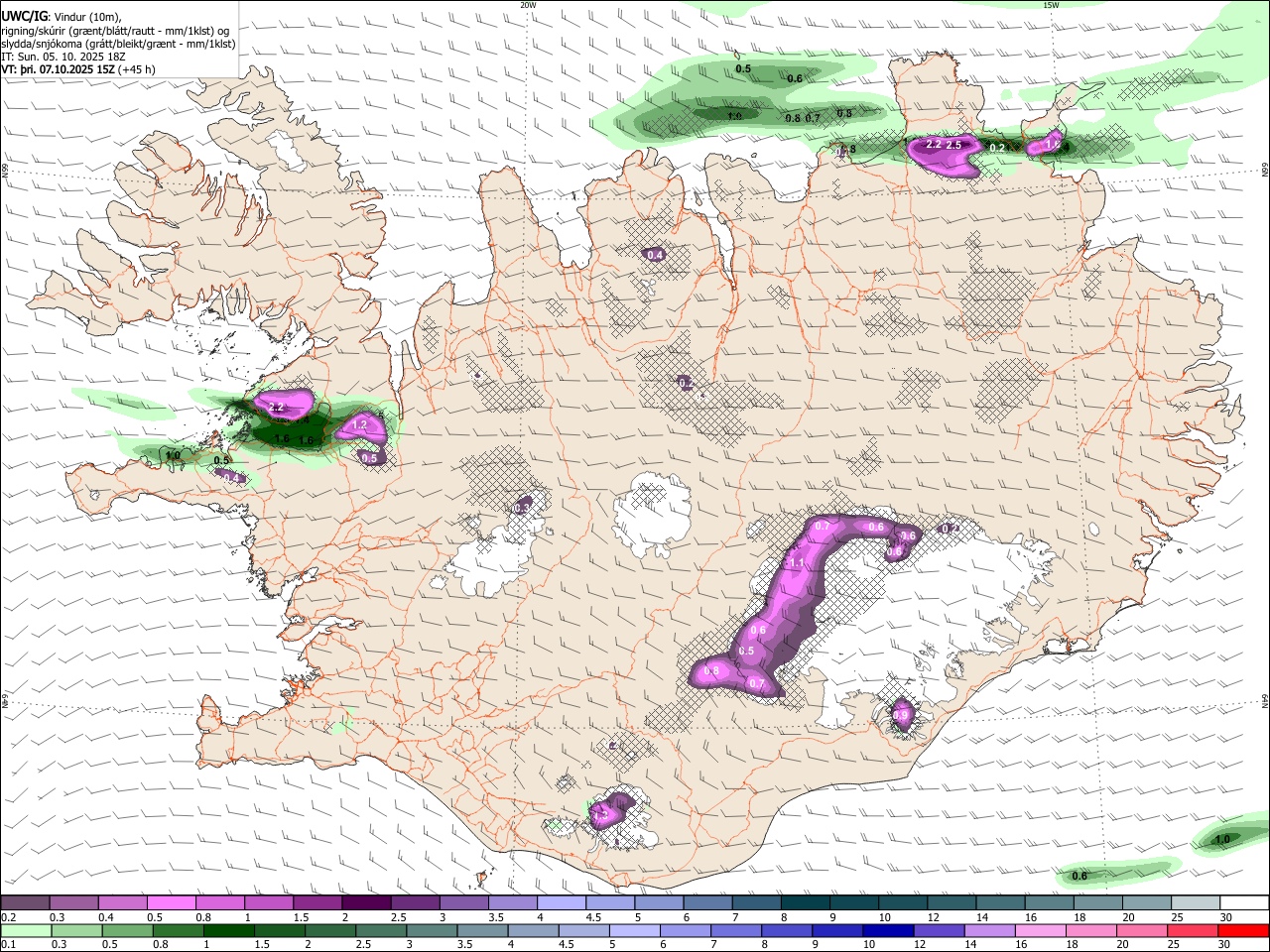Pick the deep blue 10 swatch, bottom scale

889,931
